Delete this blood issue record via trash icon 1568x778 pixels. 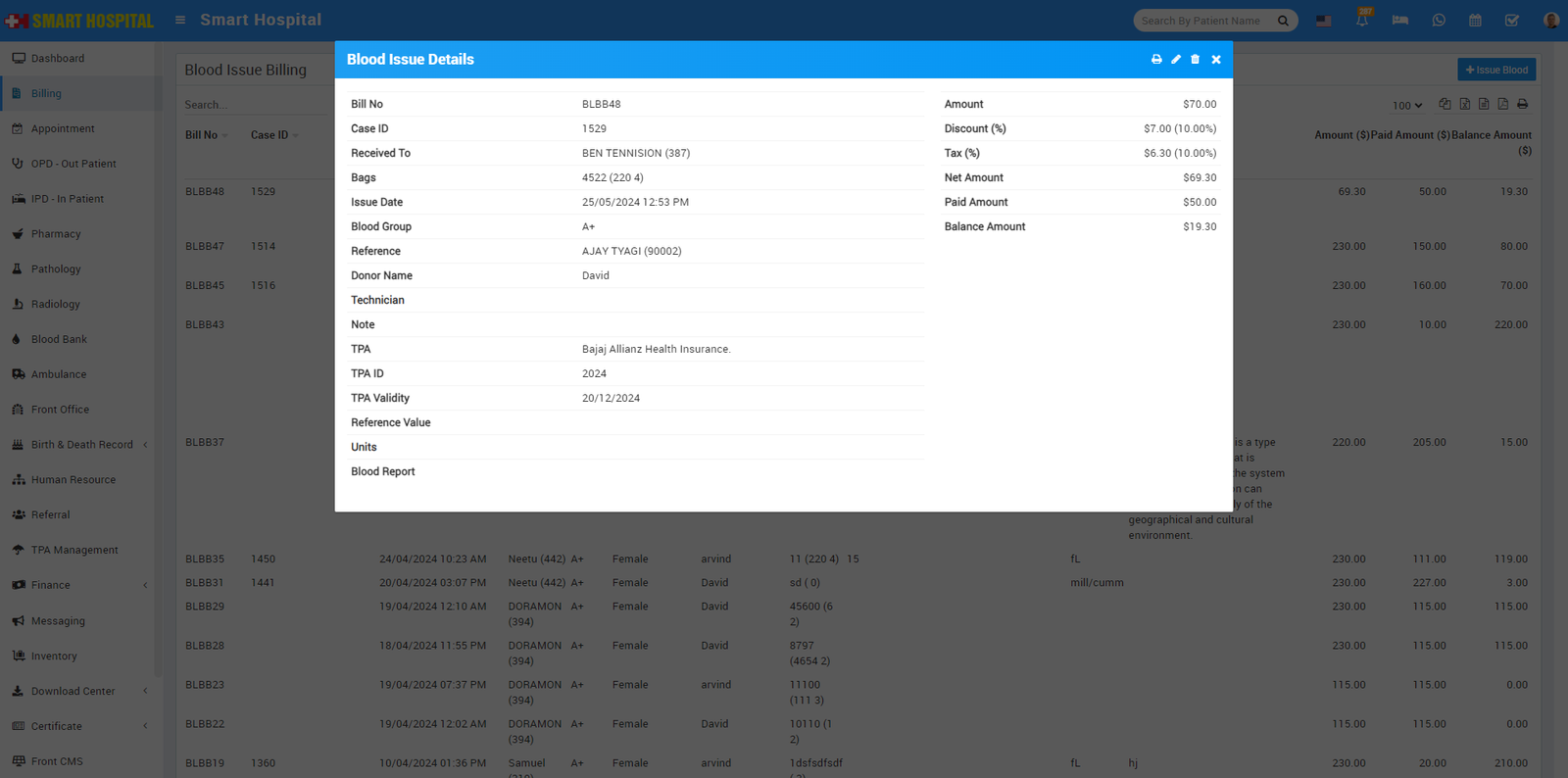point(1195,60)
